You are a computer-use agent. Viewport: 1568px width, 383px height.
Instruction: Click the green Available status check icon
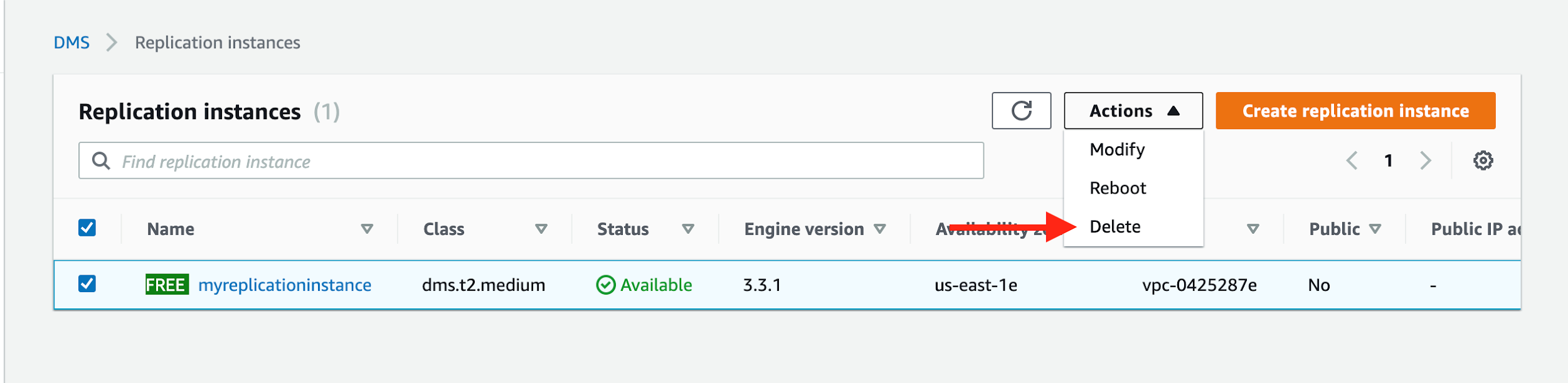click(x=605, y=285)
